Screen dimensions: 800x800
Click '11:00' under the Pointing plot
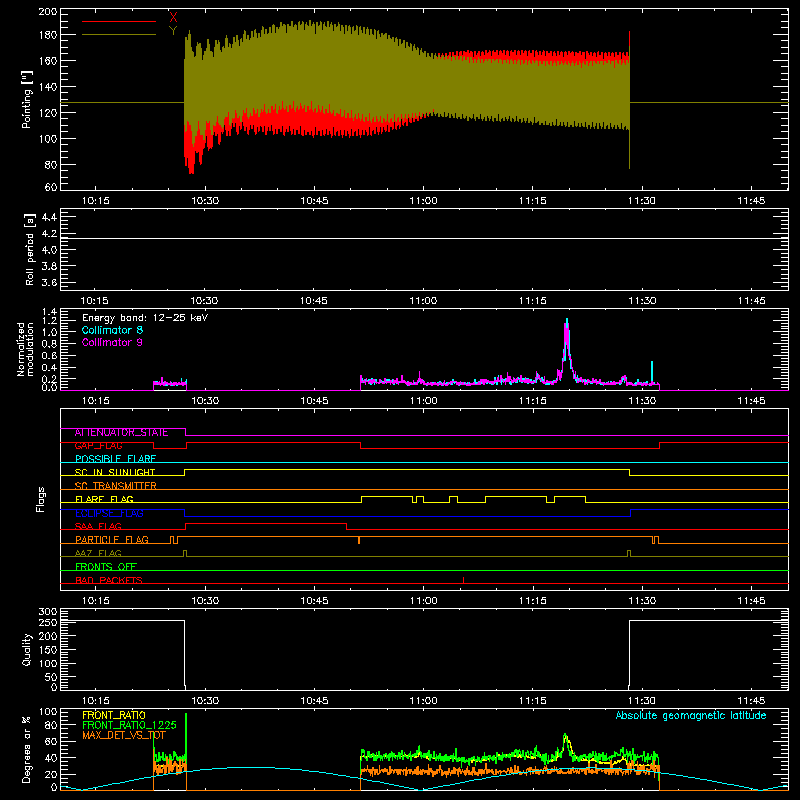click(x=423, y=201)
